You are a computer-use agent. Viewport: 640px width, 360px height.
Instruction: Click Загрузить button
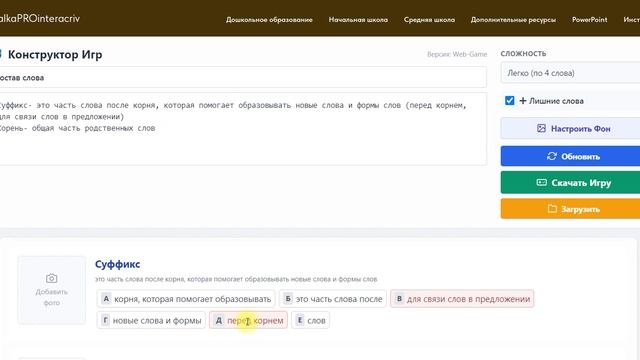click(570, 209)
